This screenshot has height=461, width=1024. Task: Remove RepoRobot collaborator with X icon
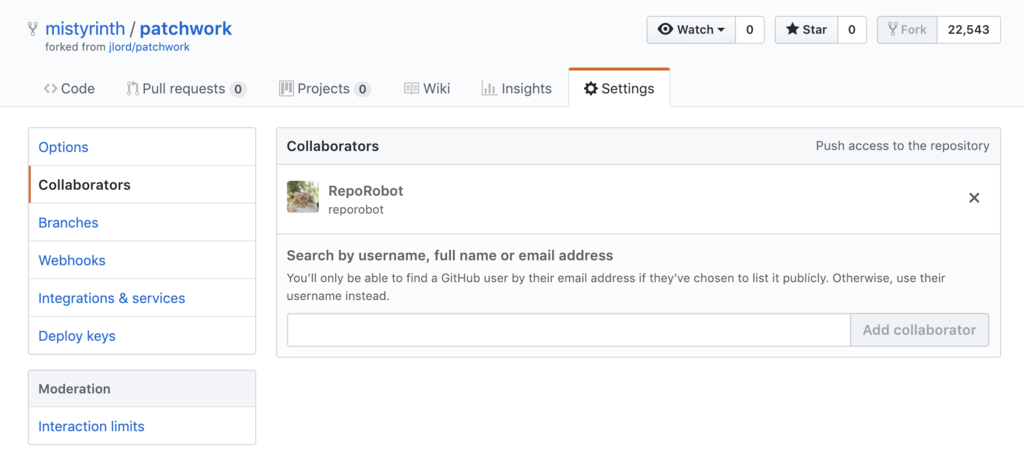tap(973, 198)
